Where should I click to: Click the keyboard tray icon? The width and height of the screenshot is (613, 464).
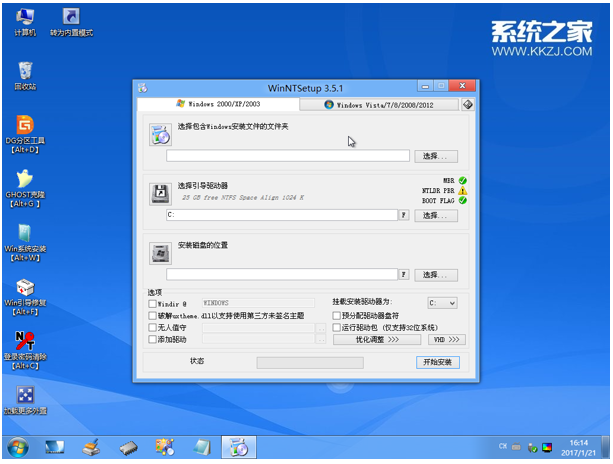click(x=516, y=446)
